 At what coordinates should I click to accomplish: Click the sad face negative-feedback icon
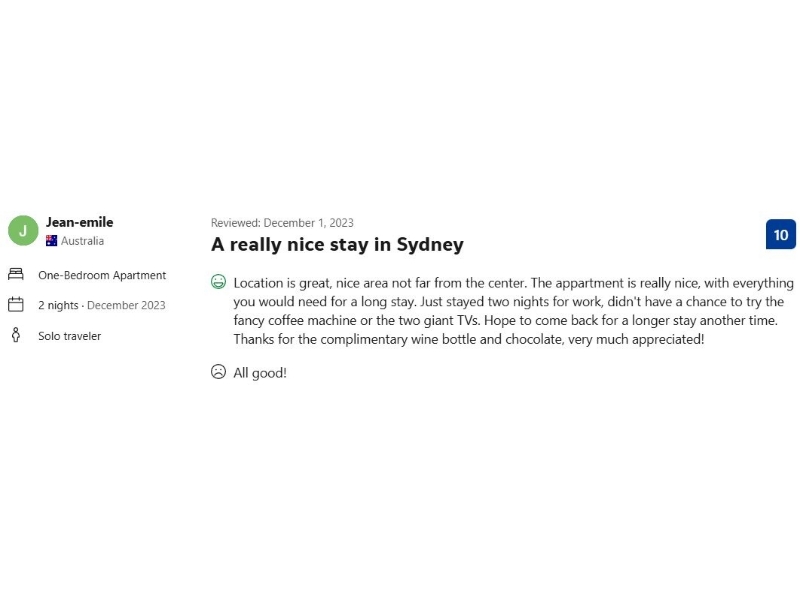pos(219,372)
